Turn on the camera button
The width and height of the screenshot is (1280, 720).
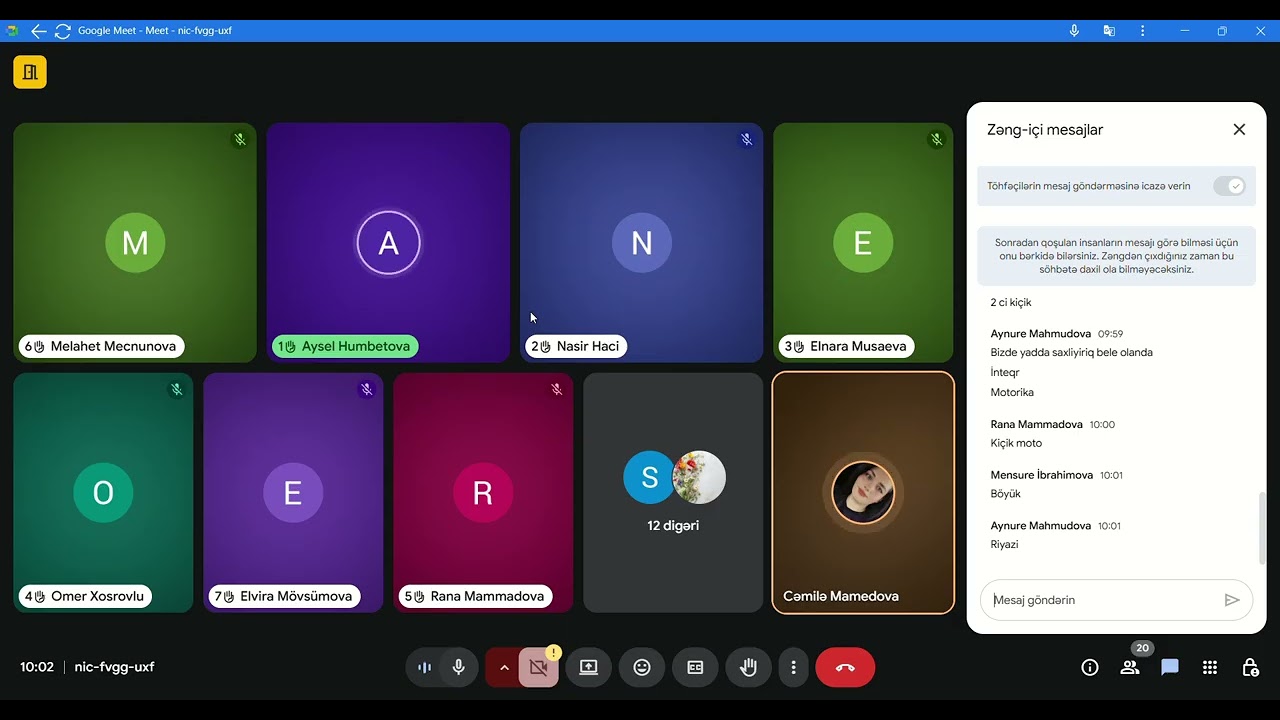coord(538,667)
